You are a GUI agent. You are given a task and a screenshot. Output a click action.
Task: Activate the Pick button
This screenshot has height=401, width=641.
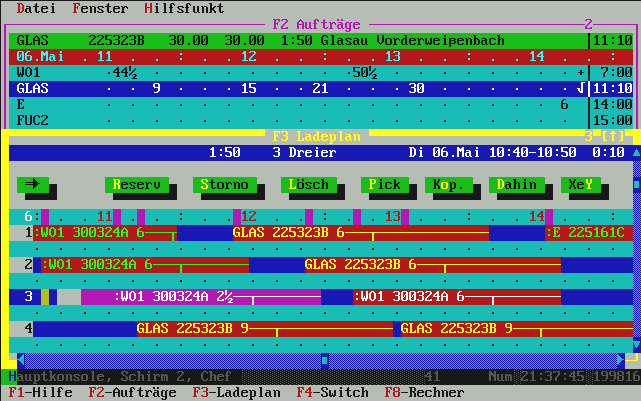point(384,184)
